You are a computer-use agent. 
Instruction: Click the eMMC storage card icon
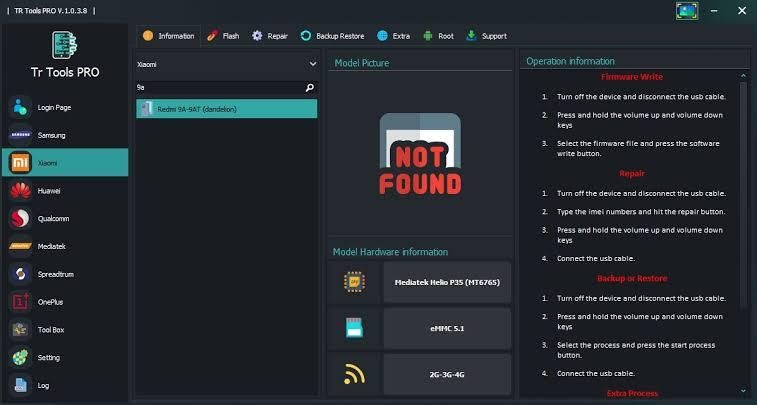coord(354,328)
